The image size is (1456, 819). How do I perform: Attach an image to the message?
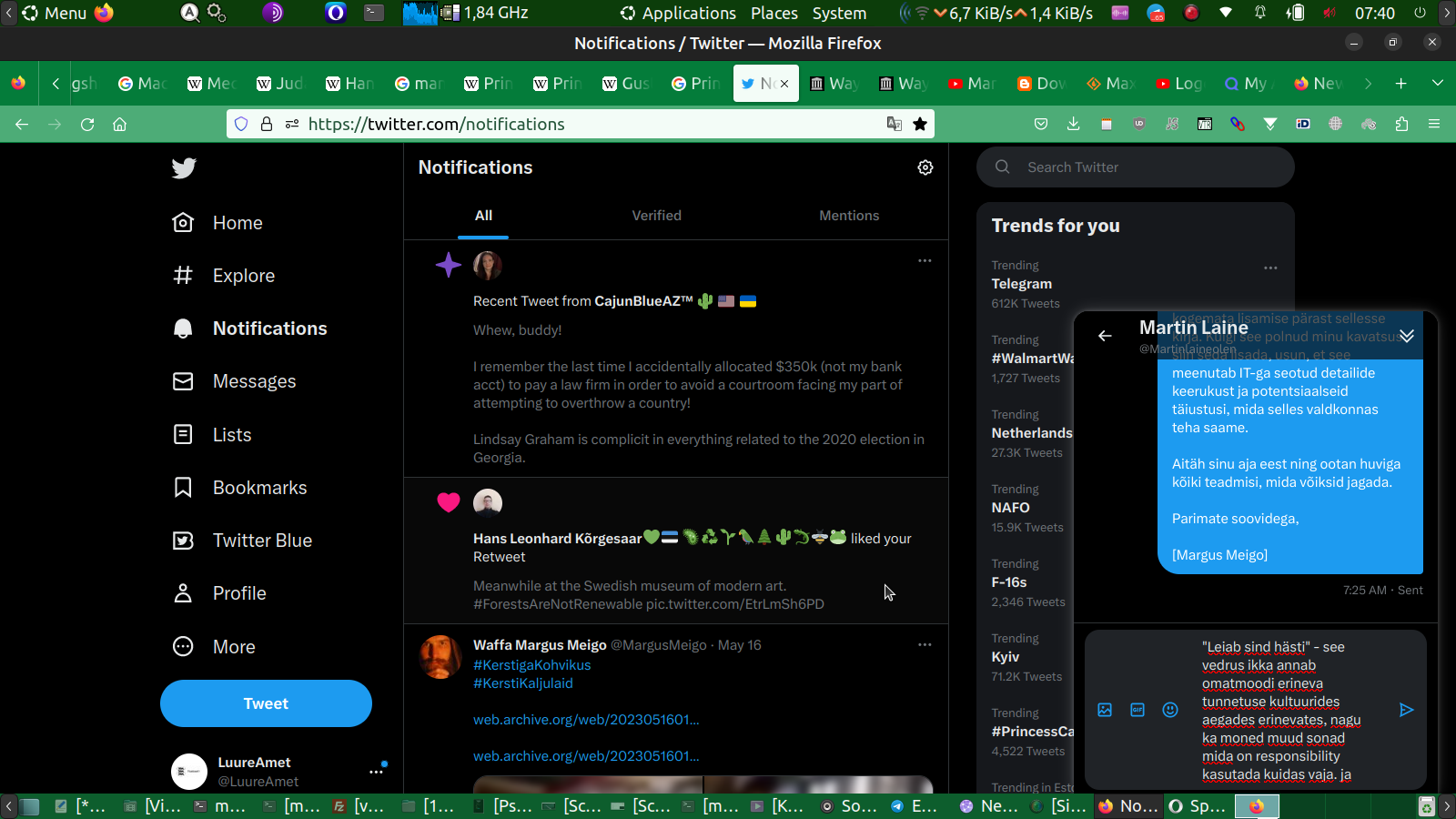coord(1105,710)
